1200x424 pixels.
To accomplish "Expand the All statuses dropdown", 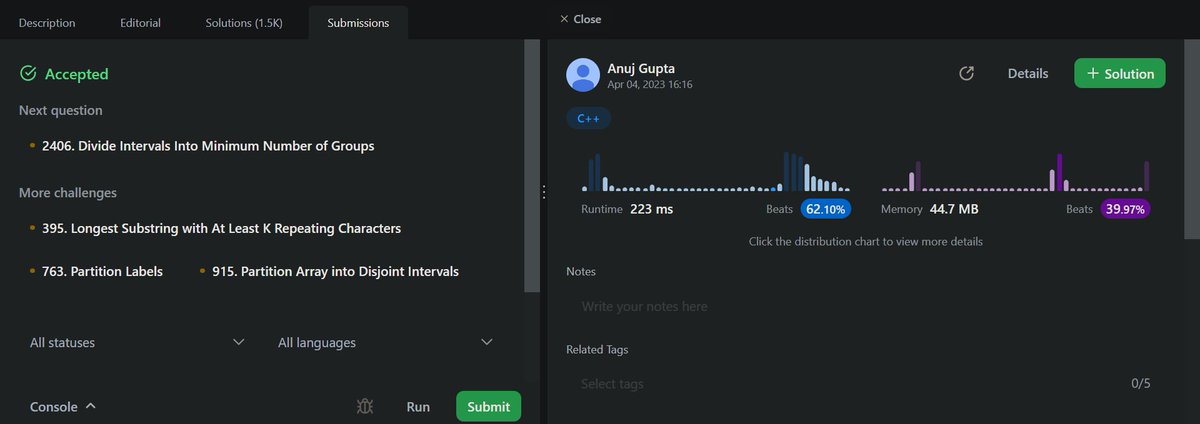I will coord(137,342).
